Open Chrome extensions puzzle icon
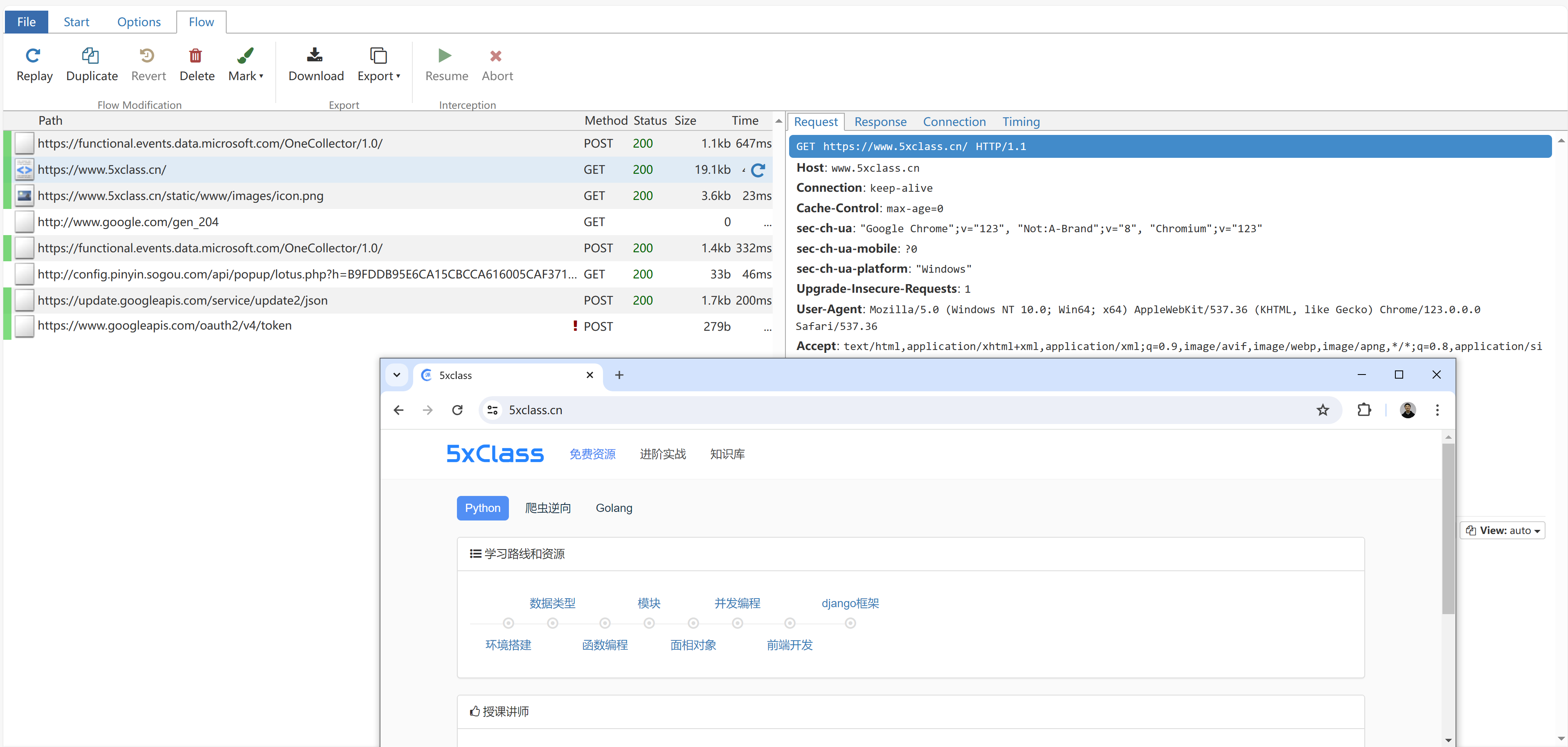The image size is (1568, 747). [x=1364, y=410]
